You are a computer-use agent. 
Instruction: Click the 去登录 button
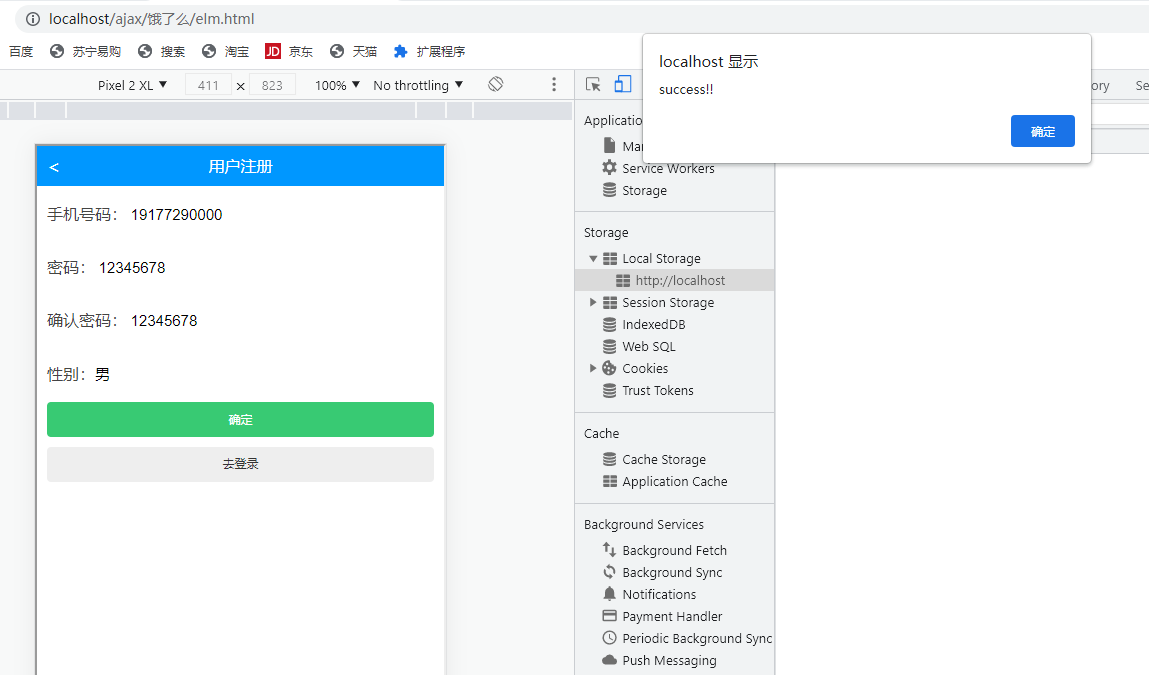[x=240, y=464]
